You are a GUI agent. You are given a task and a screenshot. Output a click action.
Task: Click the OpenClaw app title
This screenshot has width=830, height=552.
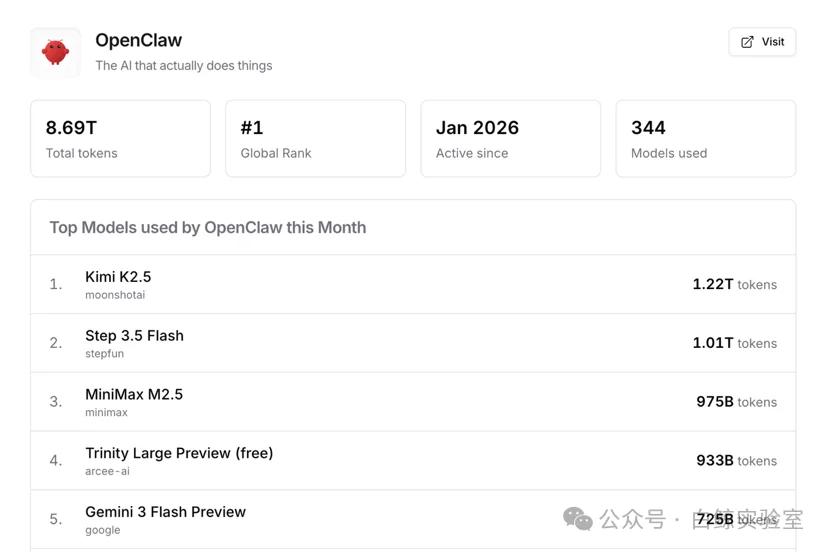(x=138, y=41)
